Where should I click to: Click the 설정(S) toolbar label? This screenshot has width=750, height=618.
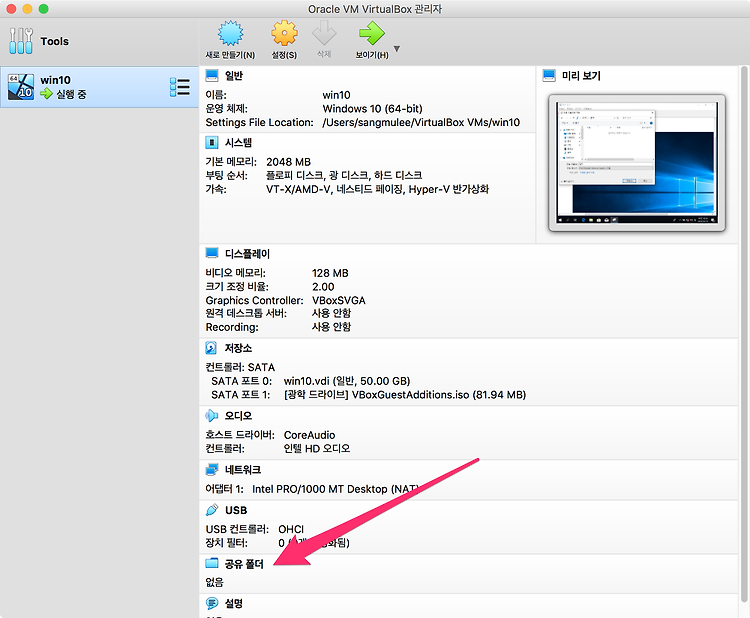point(284,55)
